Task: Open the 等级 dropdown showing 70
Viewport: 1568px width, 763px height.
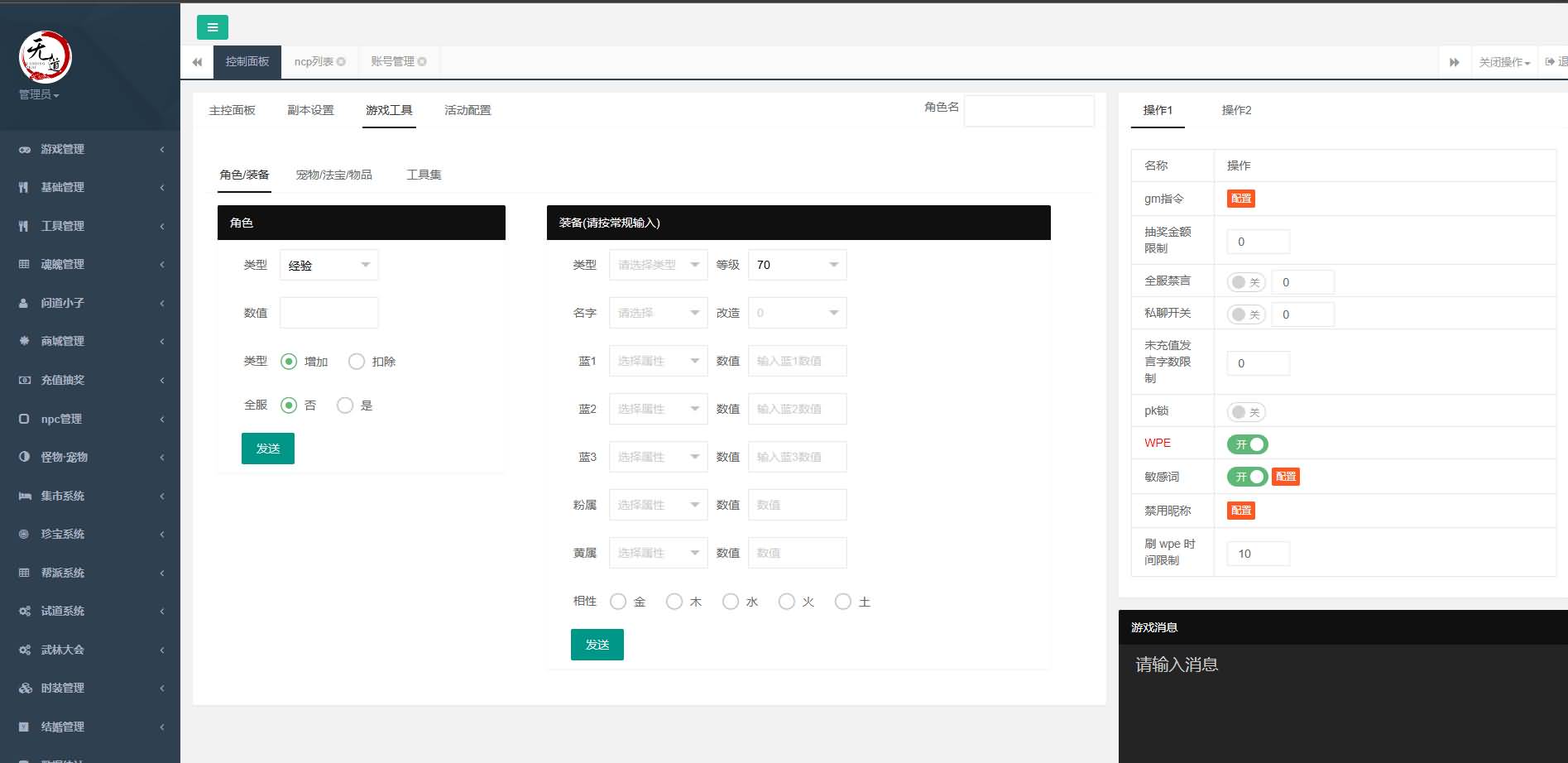Action: click(796, 265)
